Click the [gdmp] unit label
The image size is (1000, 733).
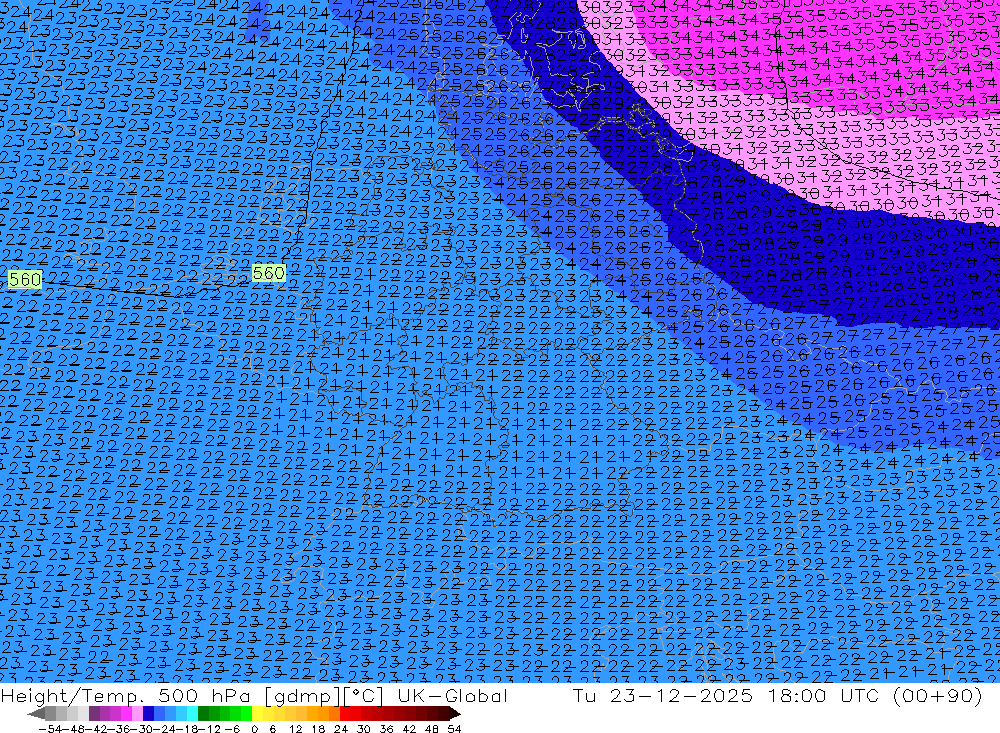click(302, 696)
